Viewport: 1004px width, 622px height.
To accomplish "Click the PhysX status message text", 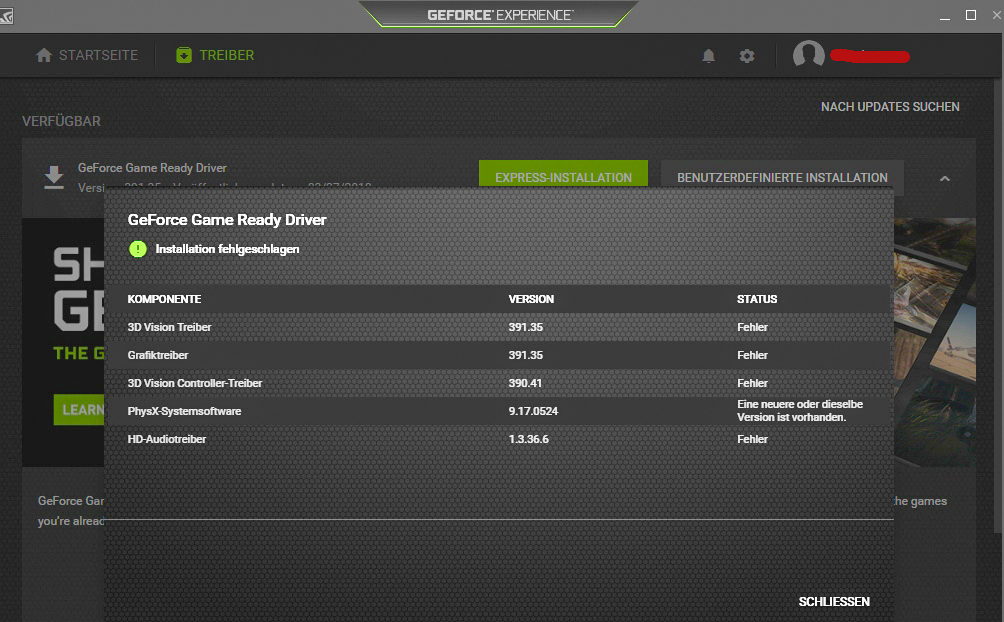I will coord(800,411).
